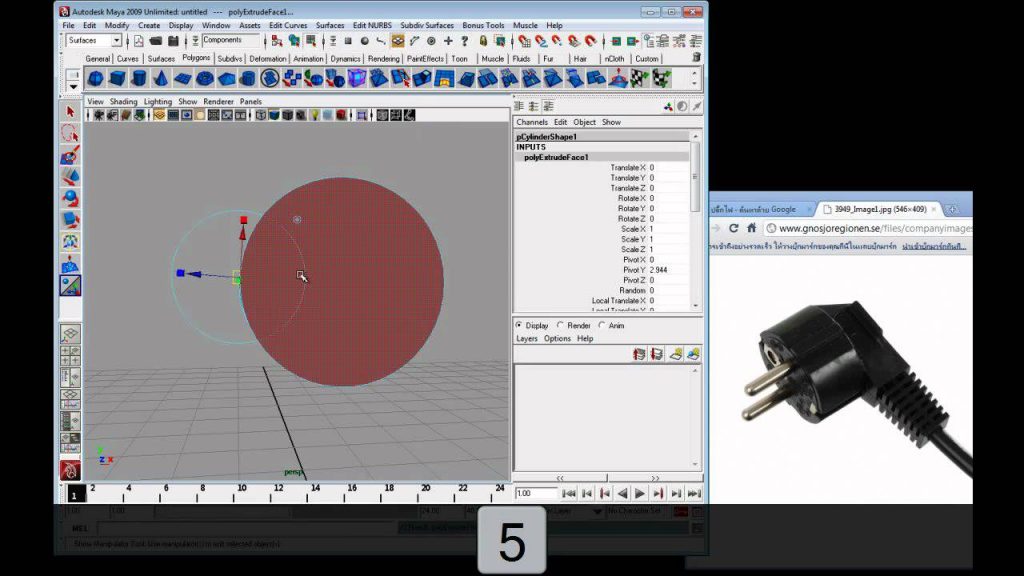The height and width of the screenshot is (576, 1024).
Task: Select the Anim radio button
Action: pyautogui.click(x=601, y=325)
